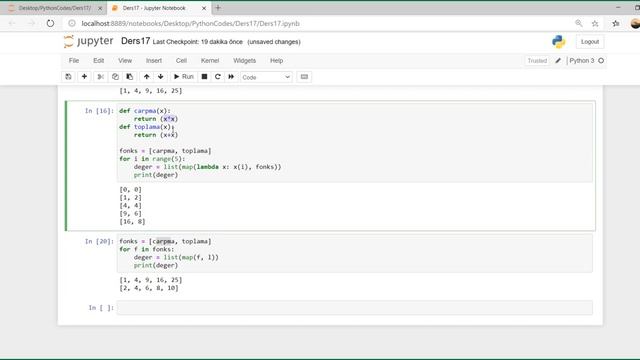Open the browser profile avatar
Viewport: 640px width, 360px height.
click(635, 23)
